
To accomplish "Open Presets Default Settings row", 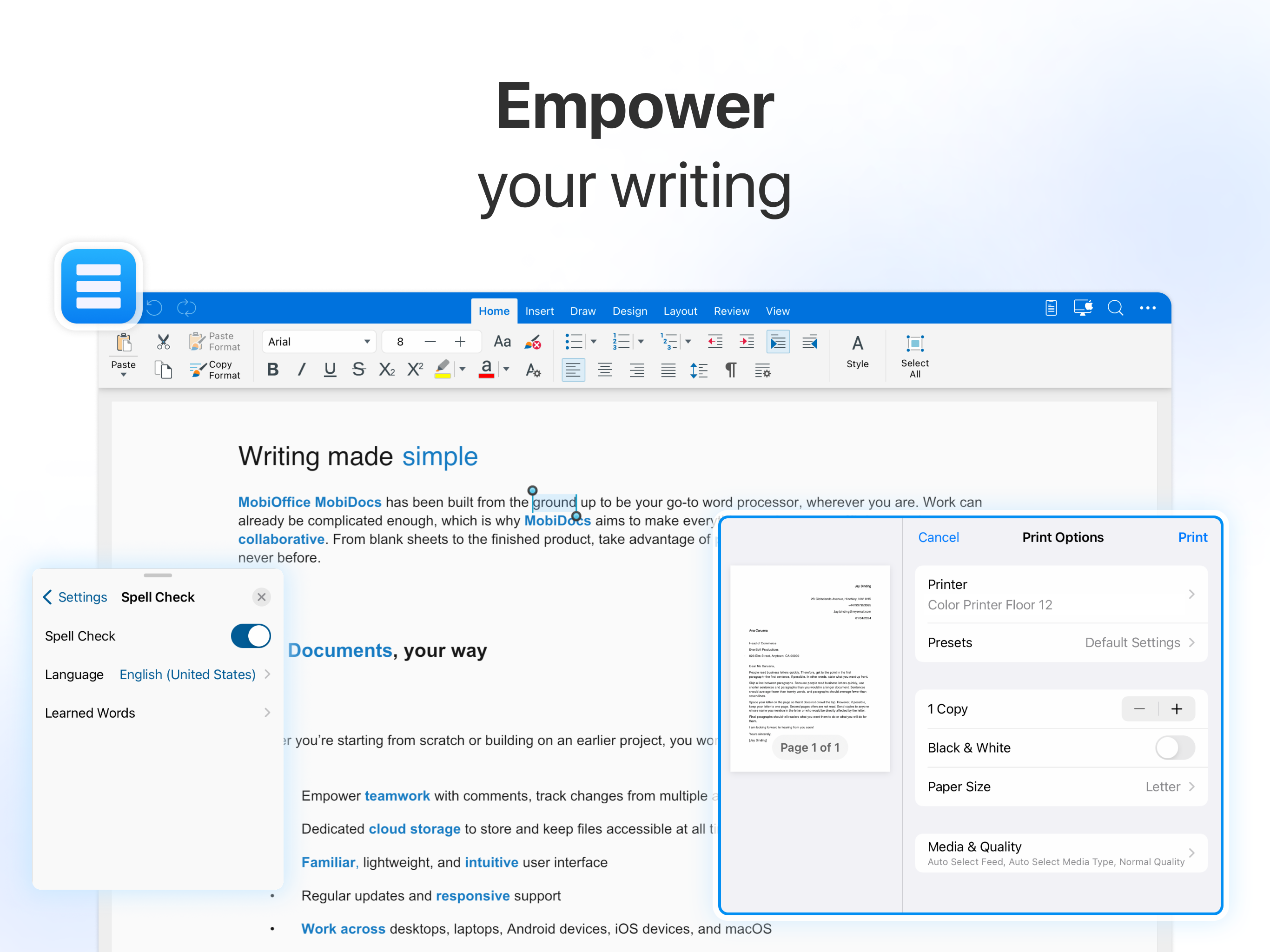I will [1061, 642].
